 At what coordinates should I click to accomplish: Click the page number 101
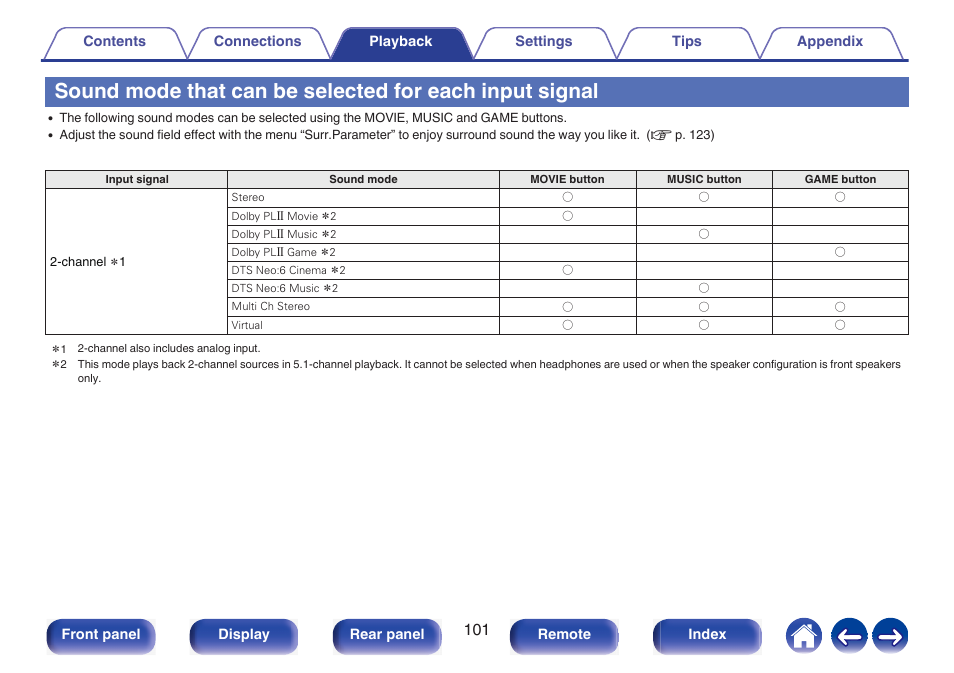pos(476,630)
